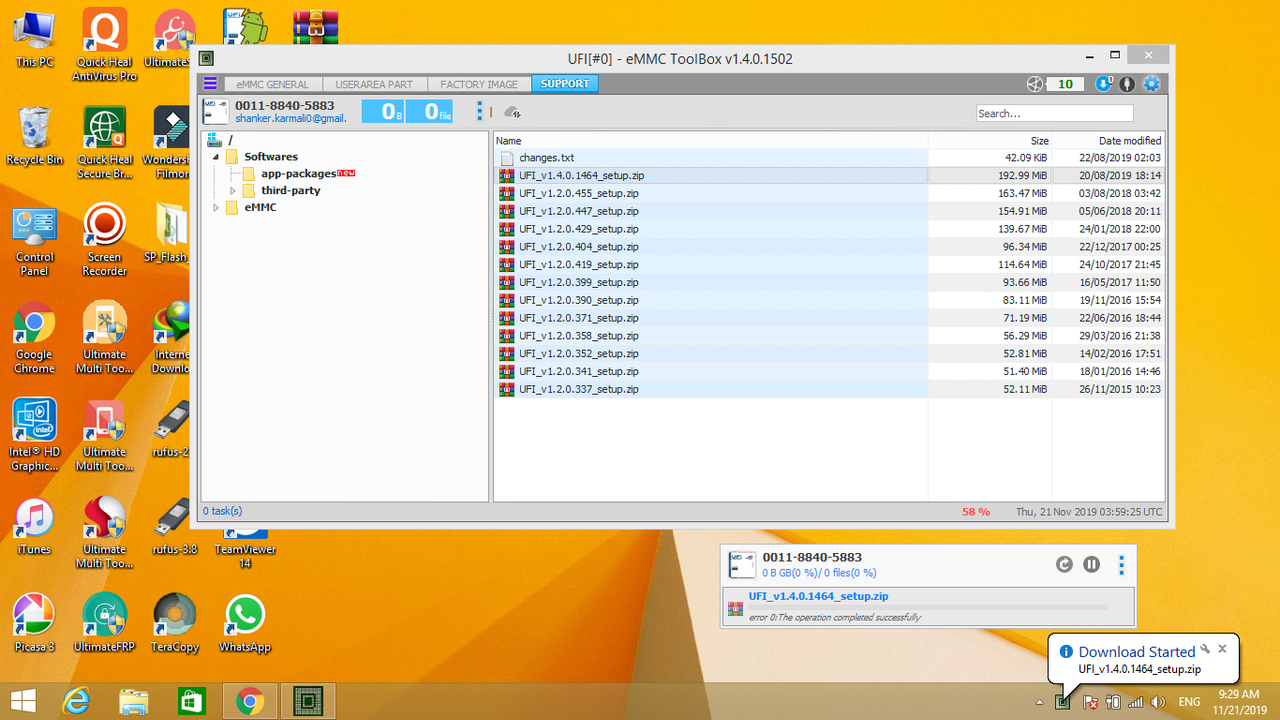1280x720 pixels.
Task: Select UFI_v1.2.0.404_setup.zip file
Action: click(x=829, y=247)
